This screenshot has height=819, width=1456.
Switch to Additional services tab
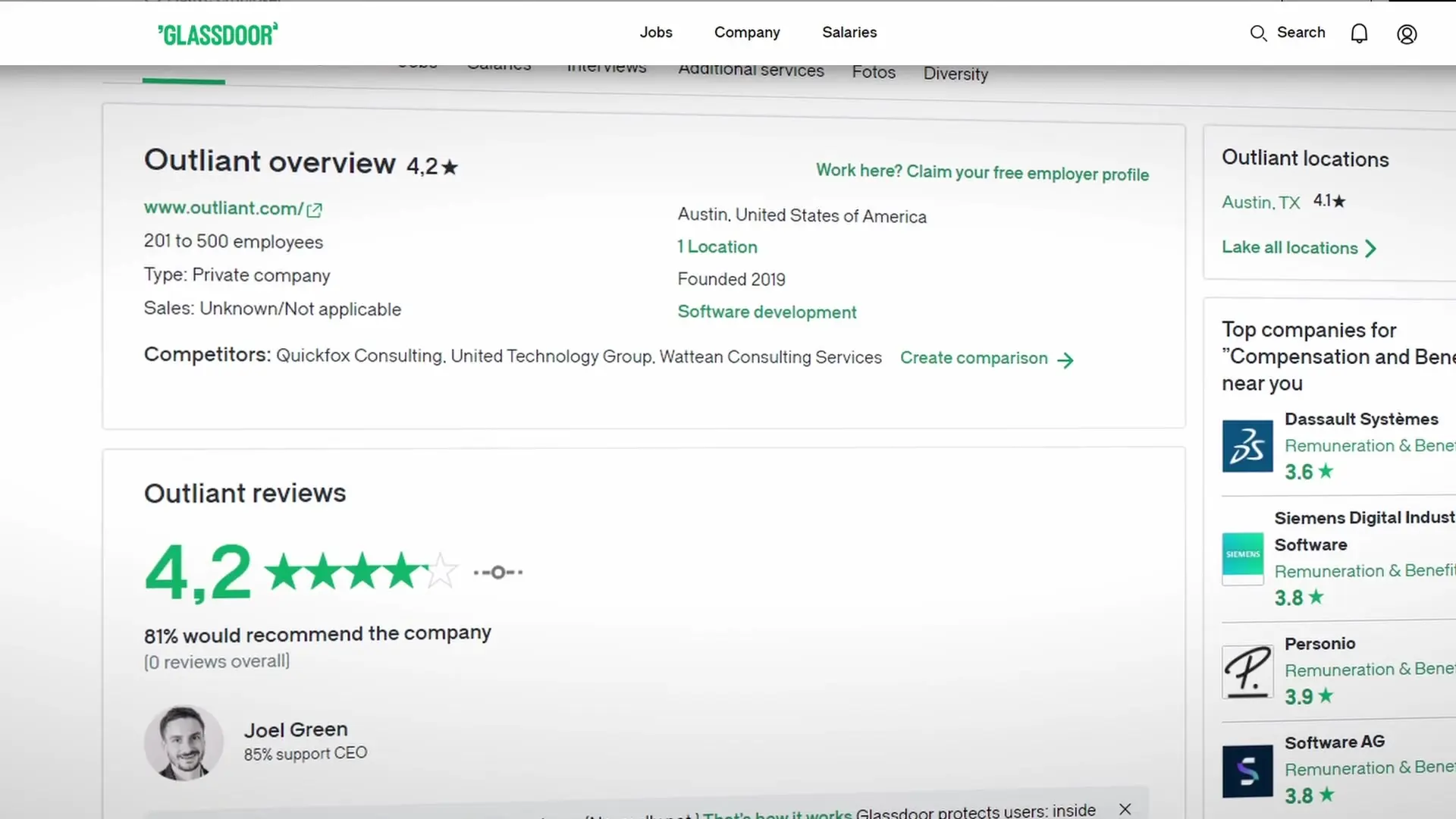pyautogui.click(x=751, y=70)
